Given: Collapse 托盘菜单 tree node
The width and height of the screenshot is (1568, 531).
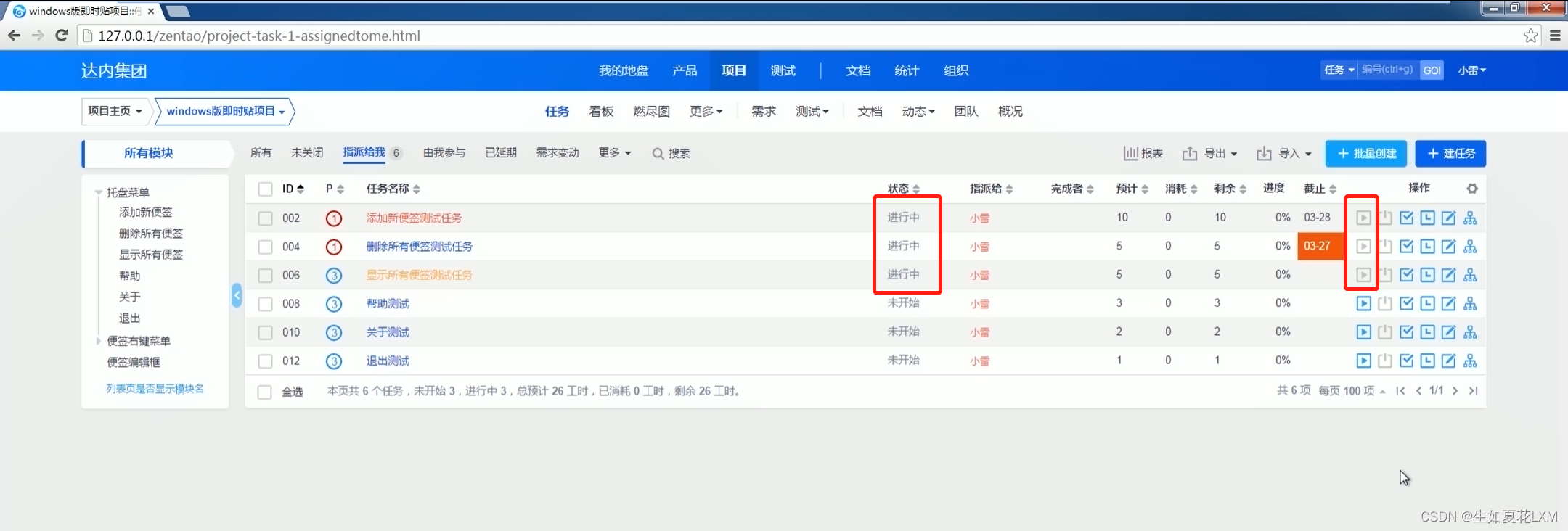Looking at the screenshot, I should 98,192.
